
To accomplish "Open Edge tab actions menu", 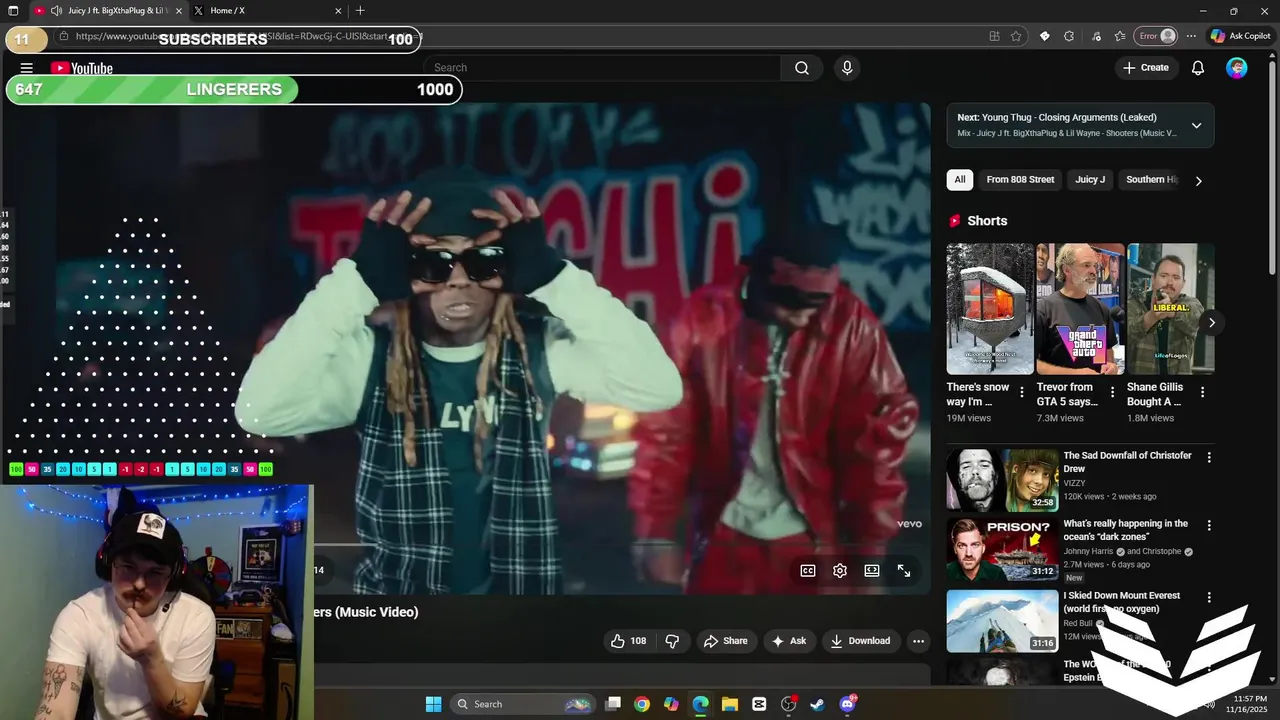I will click(13, 11).
